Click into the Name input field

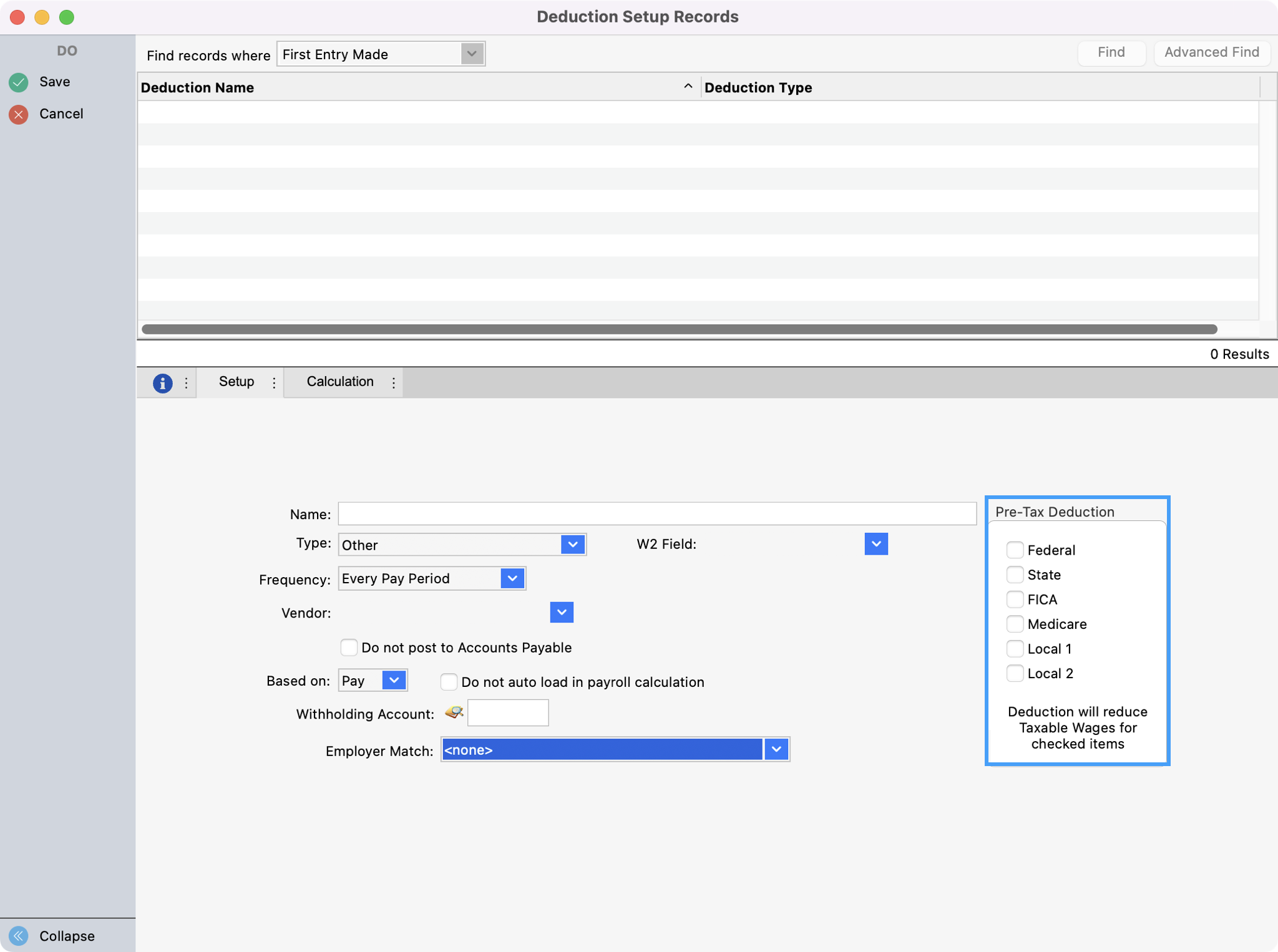[656, 513]
